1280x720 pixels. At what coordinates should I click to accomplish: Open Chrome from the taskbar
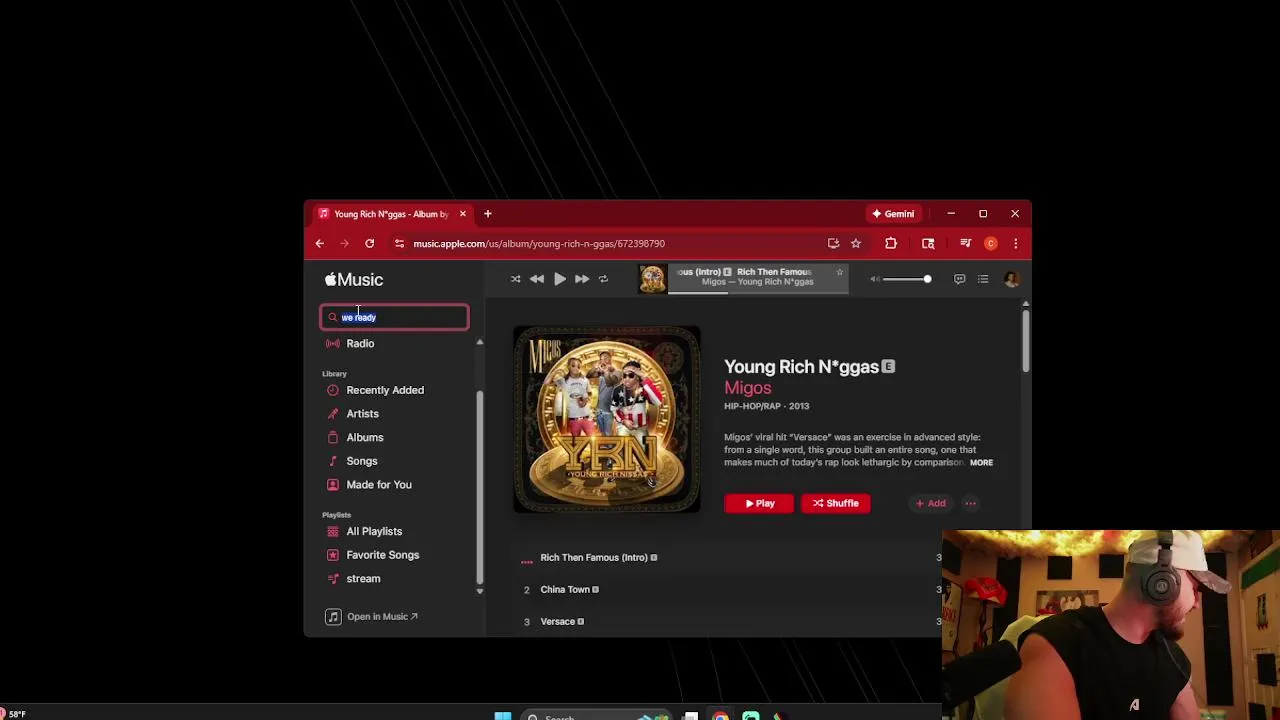pyautogui.click(x=720, y=716)
